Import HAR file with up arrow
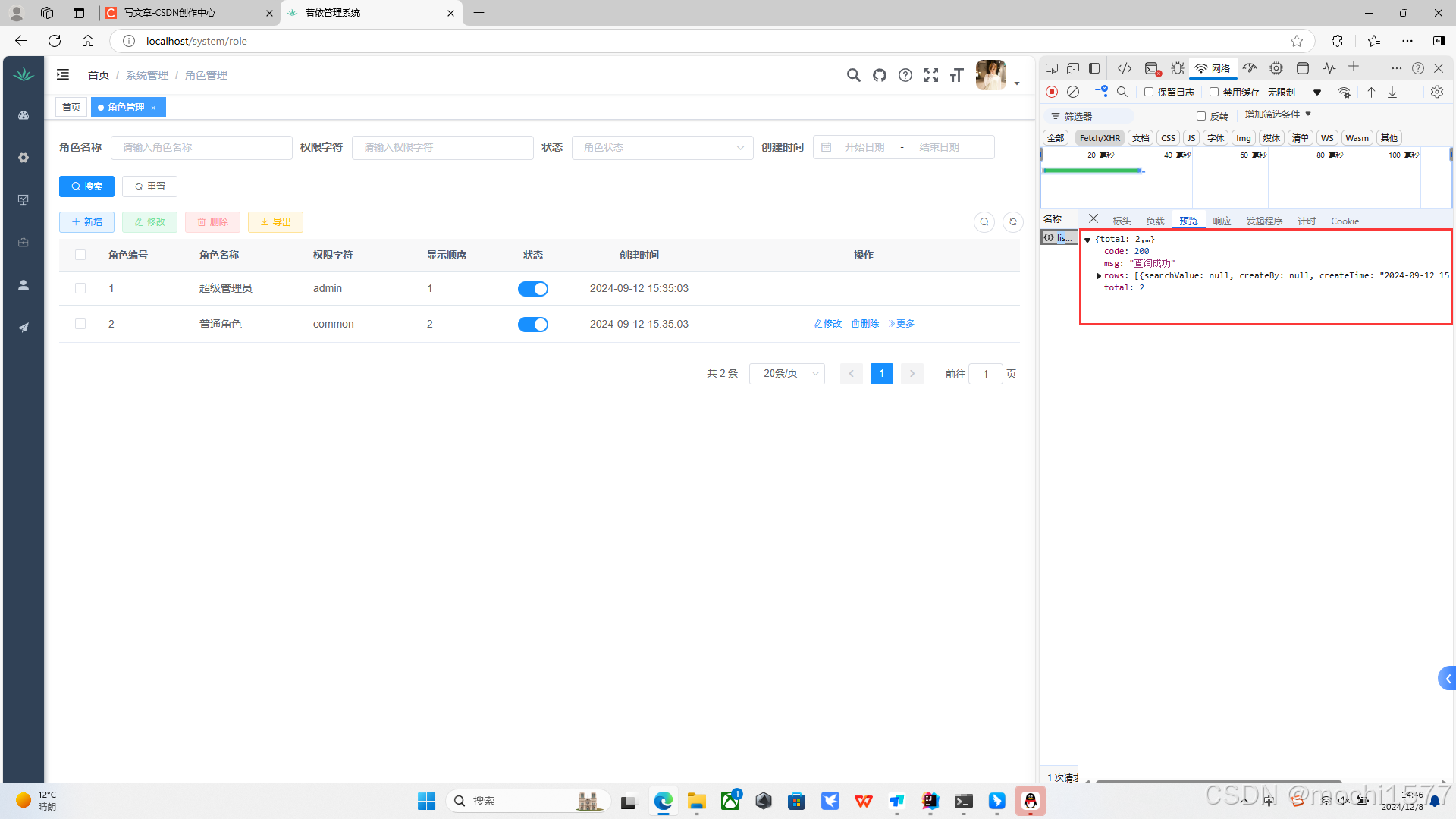The image size is (1456, 819). pos(1371,92)
